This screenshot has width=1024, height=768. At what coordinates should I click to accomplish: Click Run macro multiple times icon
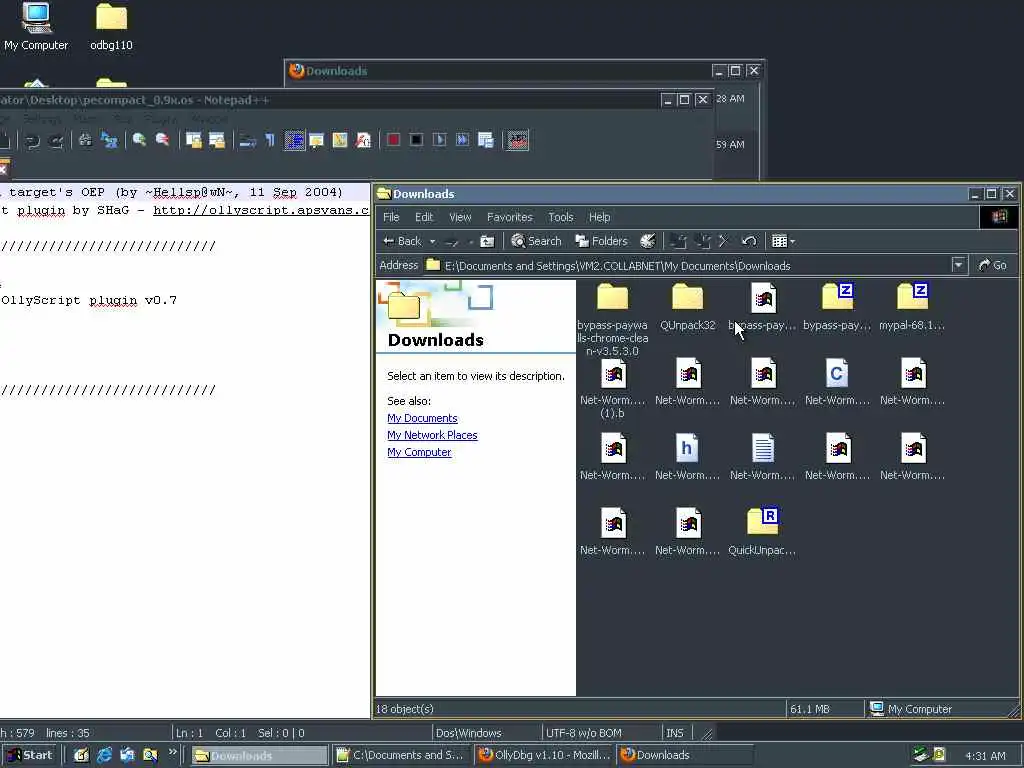462,140
